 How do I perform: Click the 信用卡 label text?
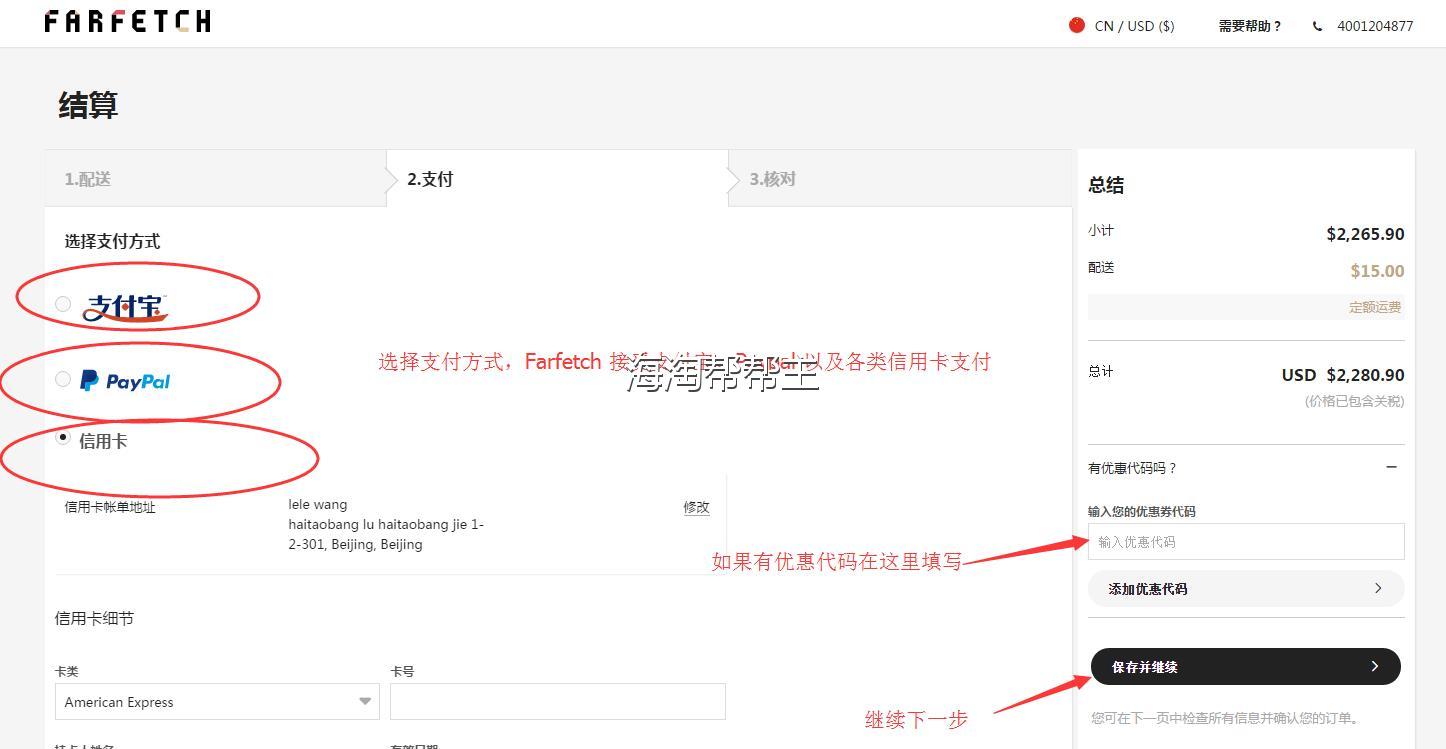pyautogui.click(x=103, y=441)
